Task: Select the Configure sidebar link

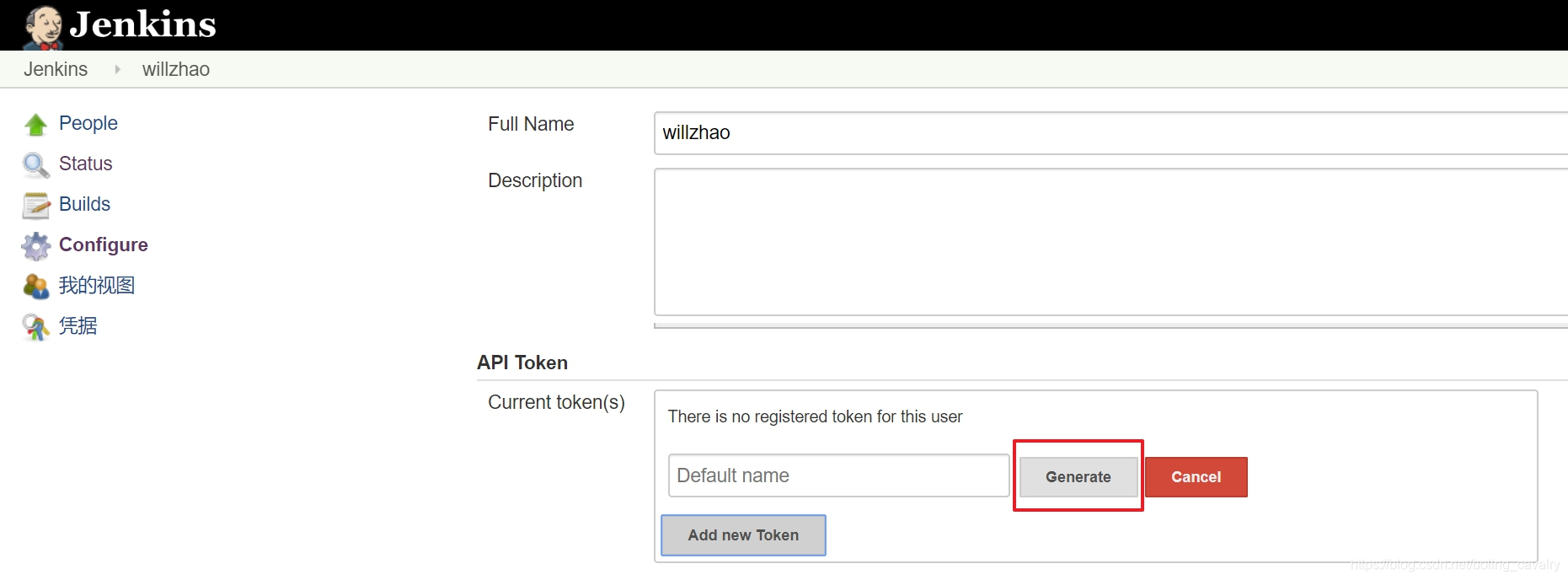Action: [104, 244]
